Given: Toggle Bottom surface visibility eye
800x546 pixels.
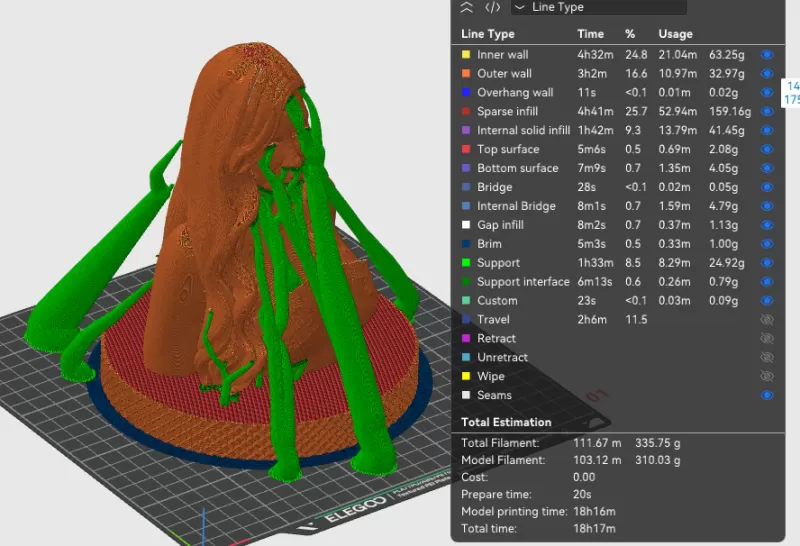Looking at the screenshot, I should tap(767, 168).
